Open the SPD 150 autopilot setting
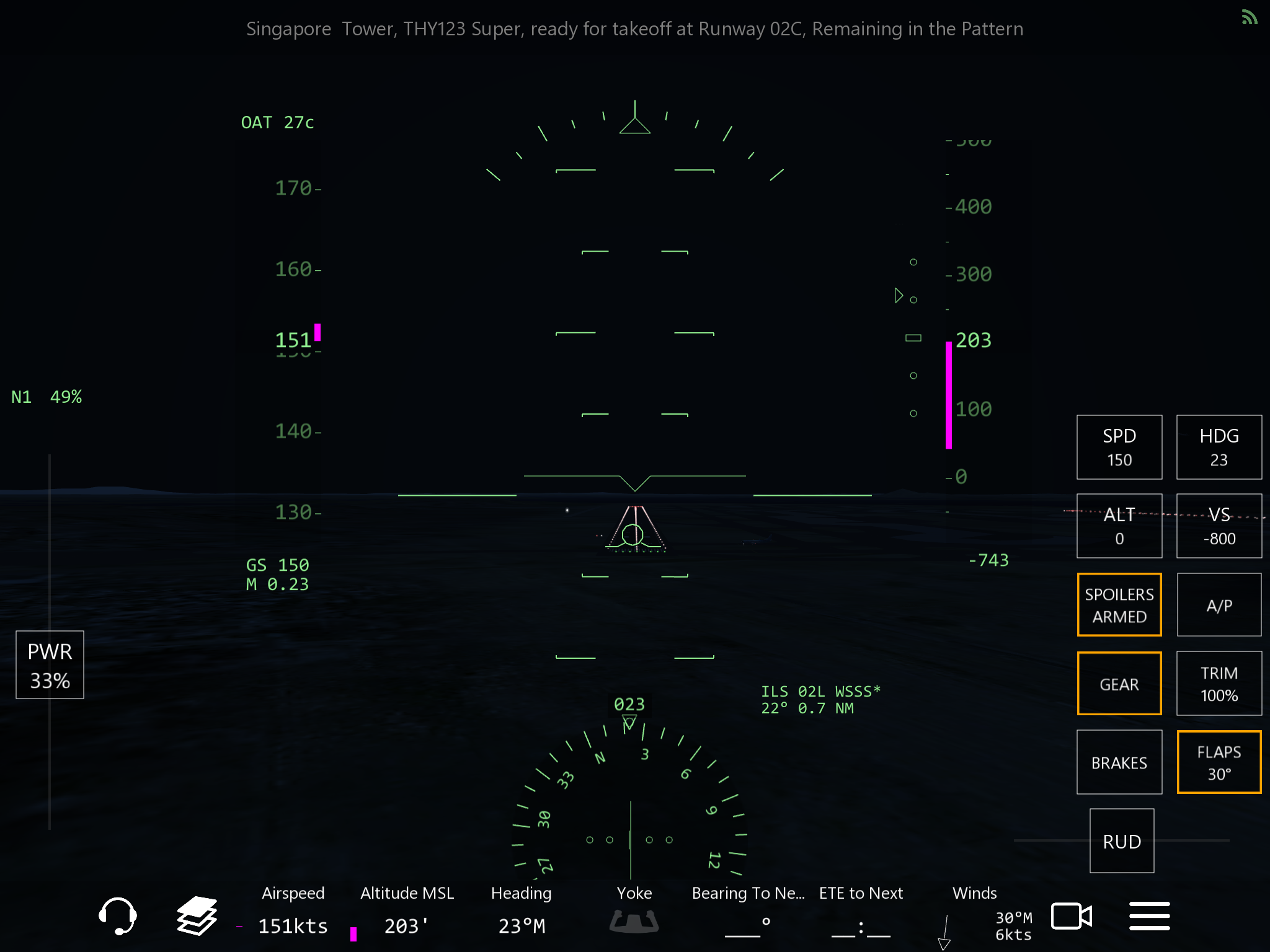Screen dimensions: 1270x952 (x=1119, y=447)
